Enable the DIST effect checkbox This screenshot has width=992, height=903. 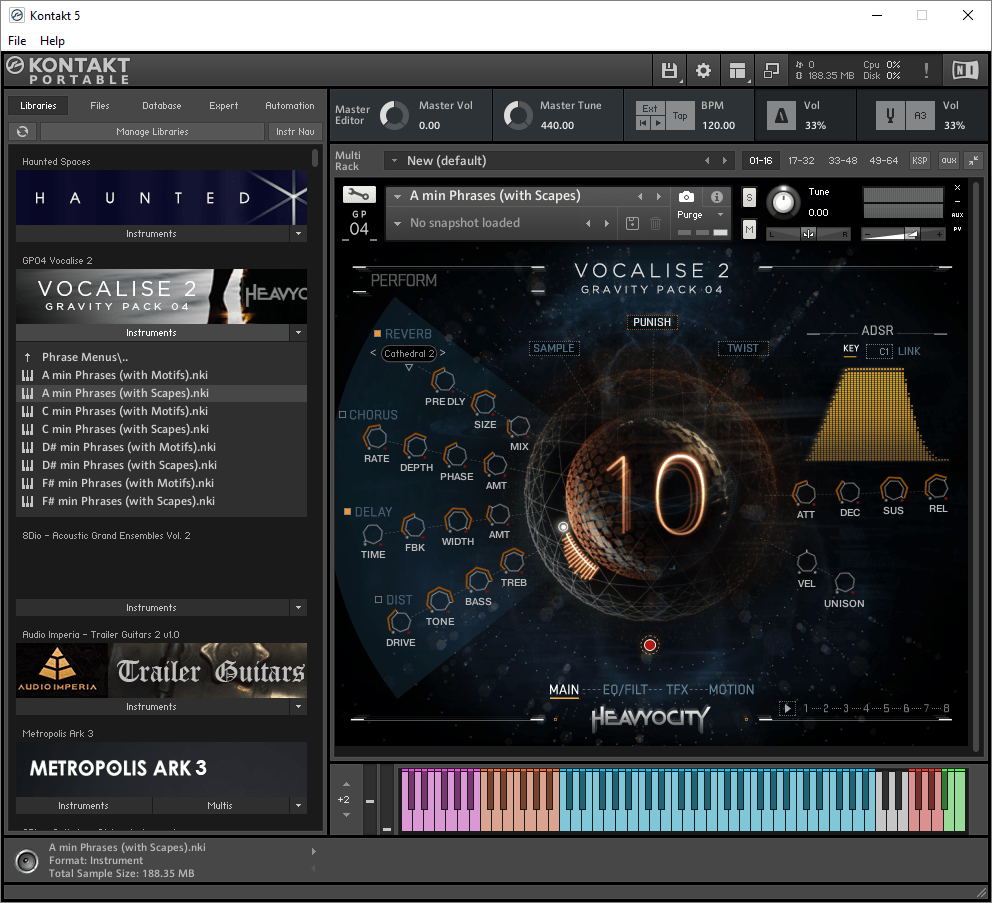point(378,599)
